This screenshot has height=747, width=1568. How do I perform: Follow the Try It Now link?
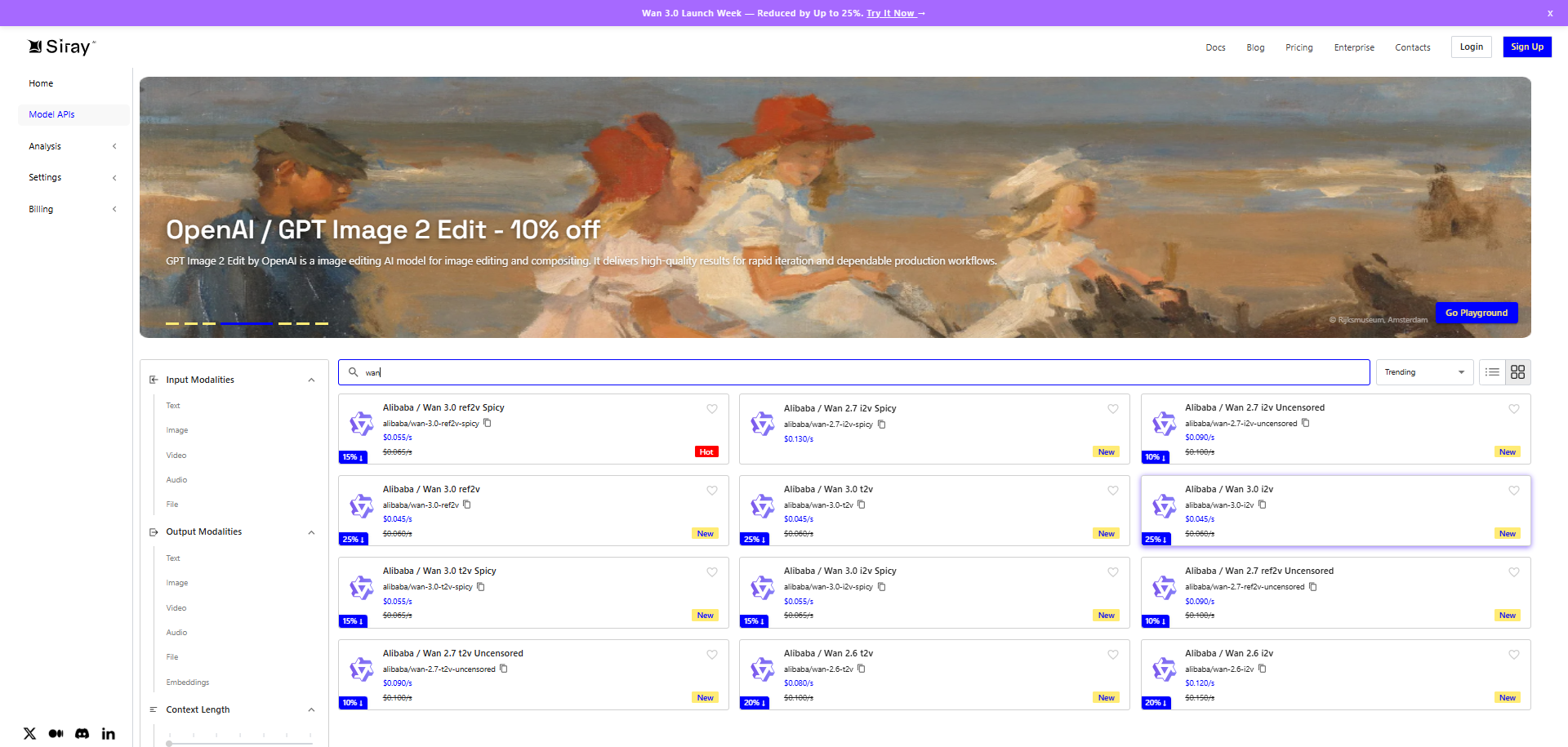coord(895,13)
